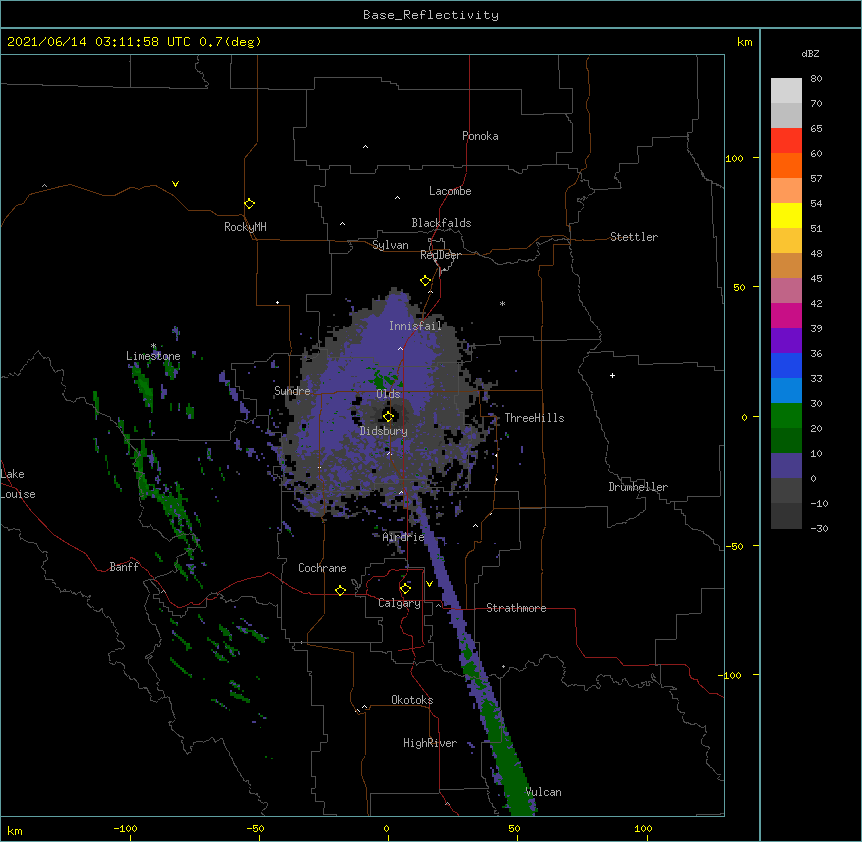Click the Cochrane label
This screenshot has width=862, height=842.
[322, 568]
